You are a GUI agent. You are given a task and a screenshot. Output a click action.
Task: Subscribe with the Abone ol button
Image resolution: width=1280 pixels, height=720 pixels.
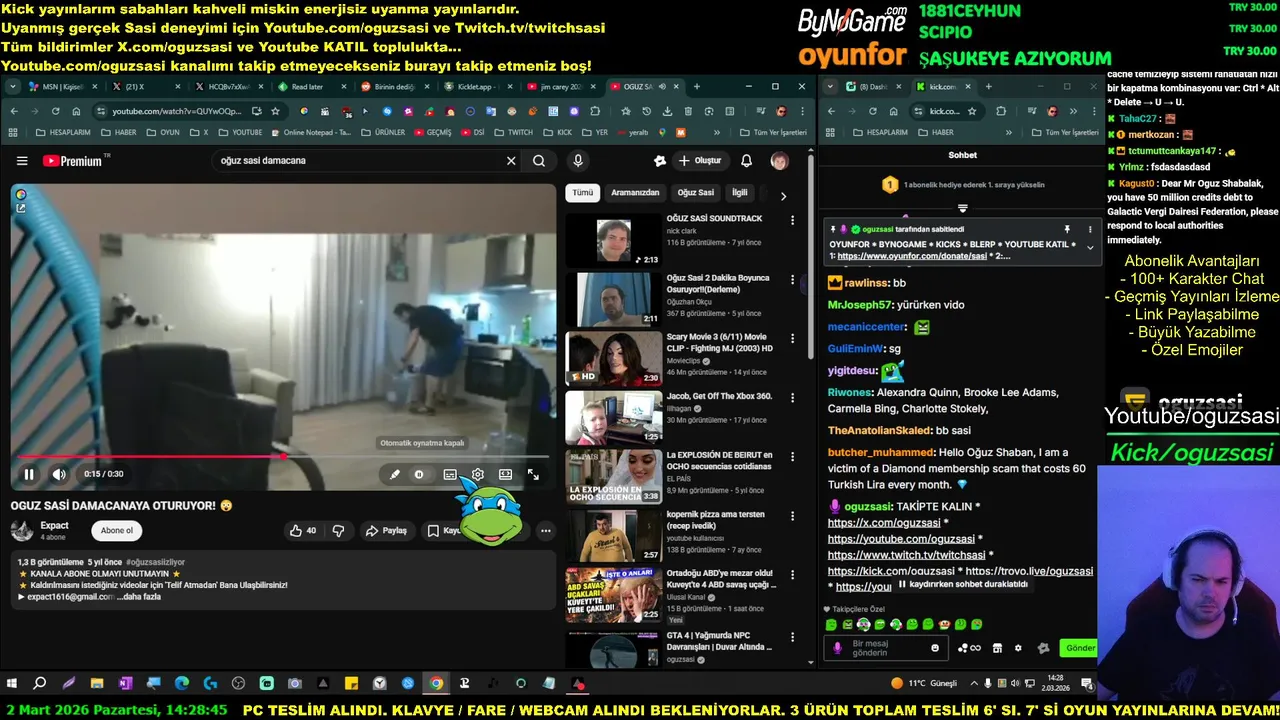[116, 531]
